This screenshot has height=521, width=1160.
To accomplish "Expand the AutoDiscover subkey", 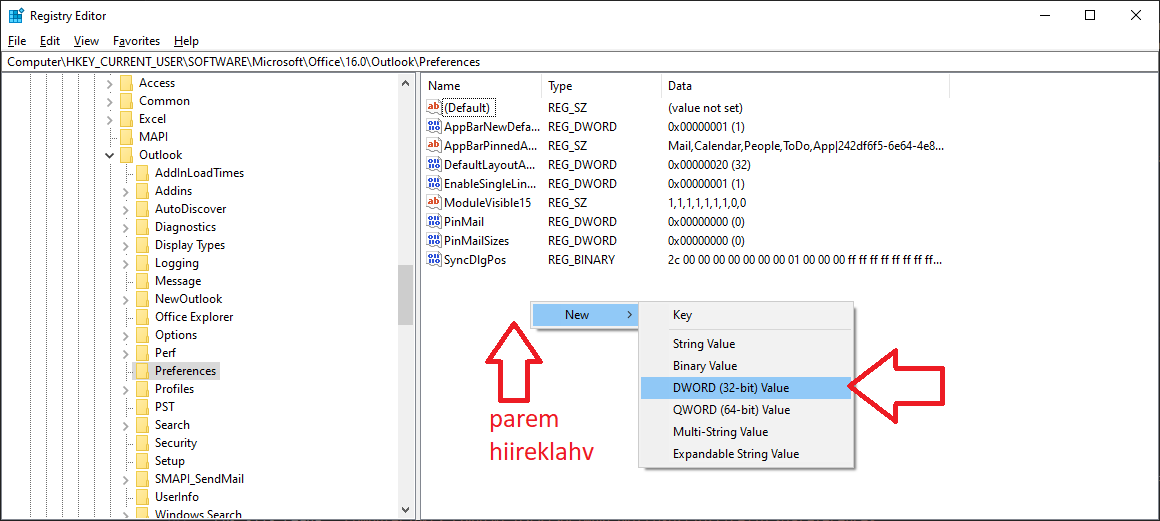I will pyautogui.click(x=125, y=209).
